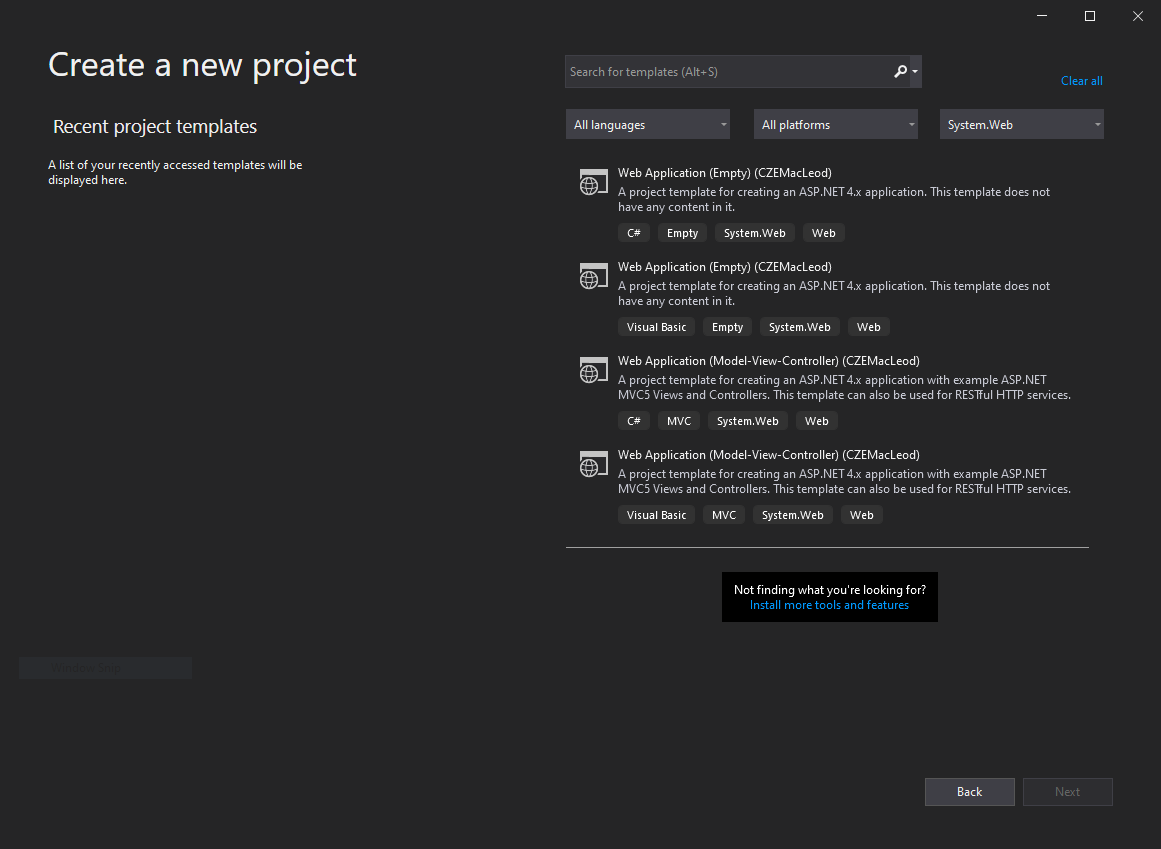Click the Clear all link
This screenshot has height=849, width=1161.
(1081, 81)
